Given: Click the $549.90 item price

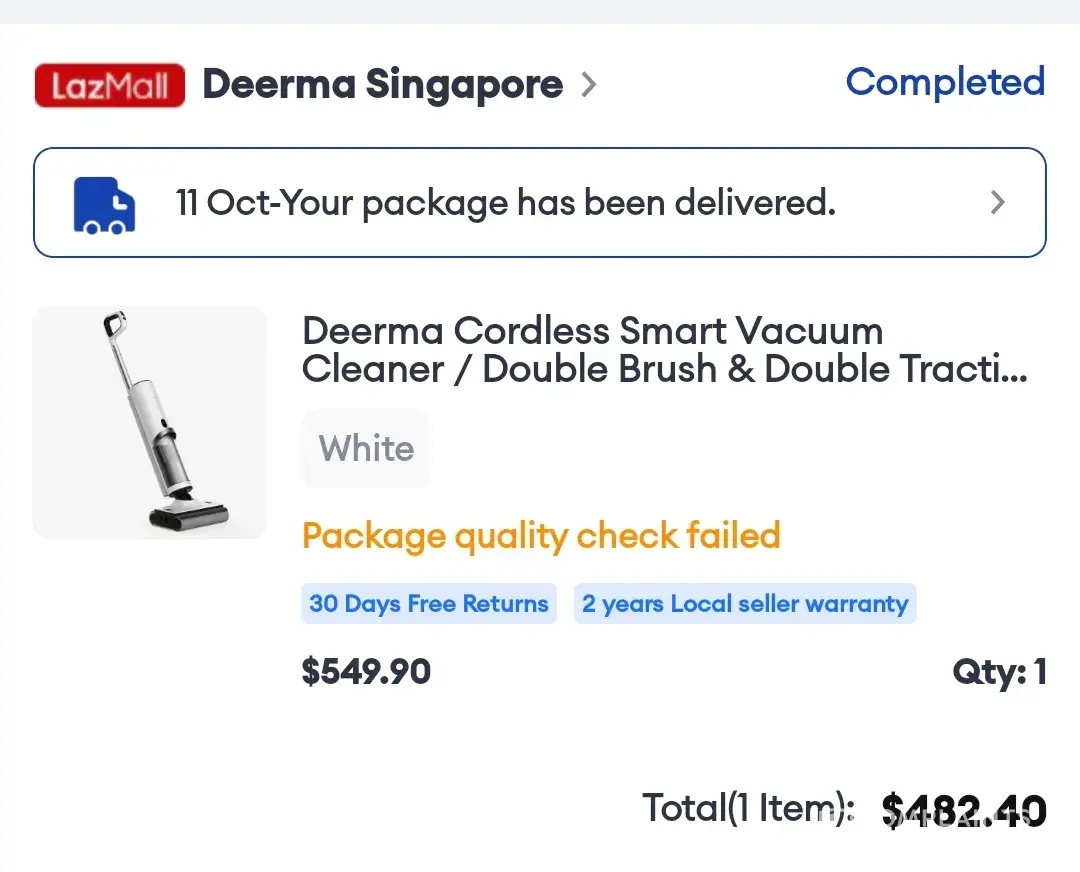Looking at the screenshot, I should coord(366,671).
